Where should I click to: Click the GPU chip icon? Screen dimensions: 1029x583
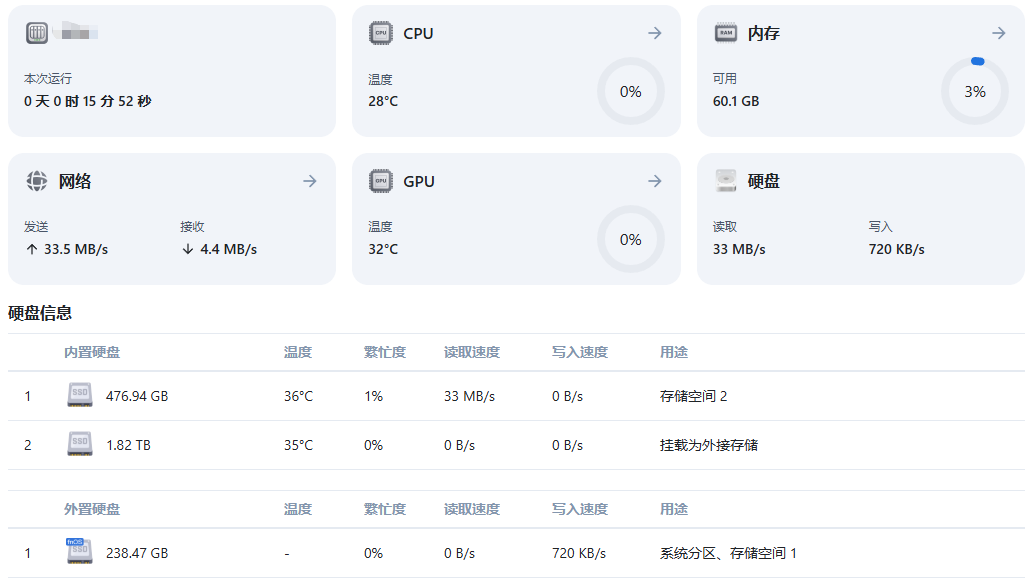tap(380, 181)
